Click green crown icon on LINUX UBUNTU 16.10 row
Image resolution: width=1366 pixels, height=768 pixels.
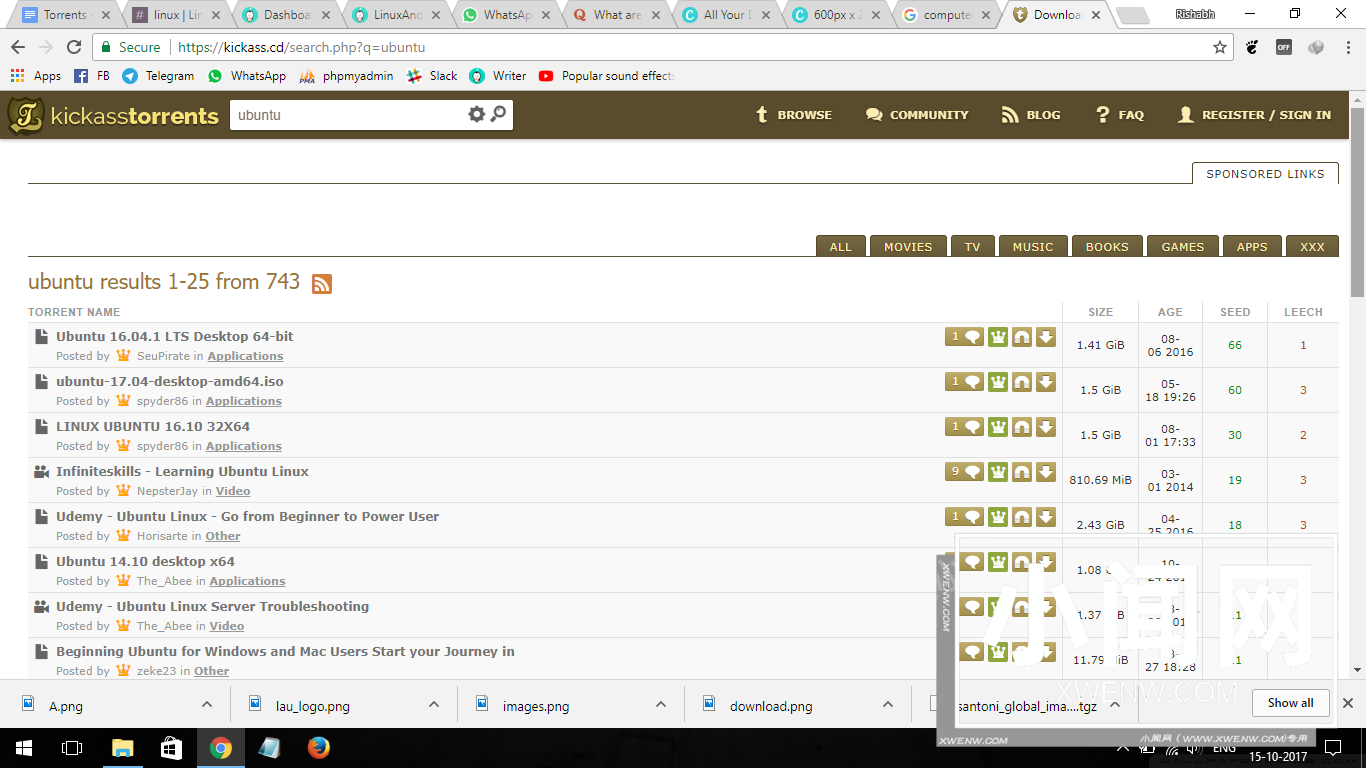pos(998,427)
